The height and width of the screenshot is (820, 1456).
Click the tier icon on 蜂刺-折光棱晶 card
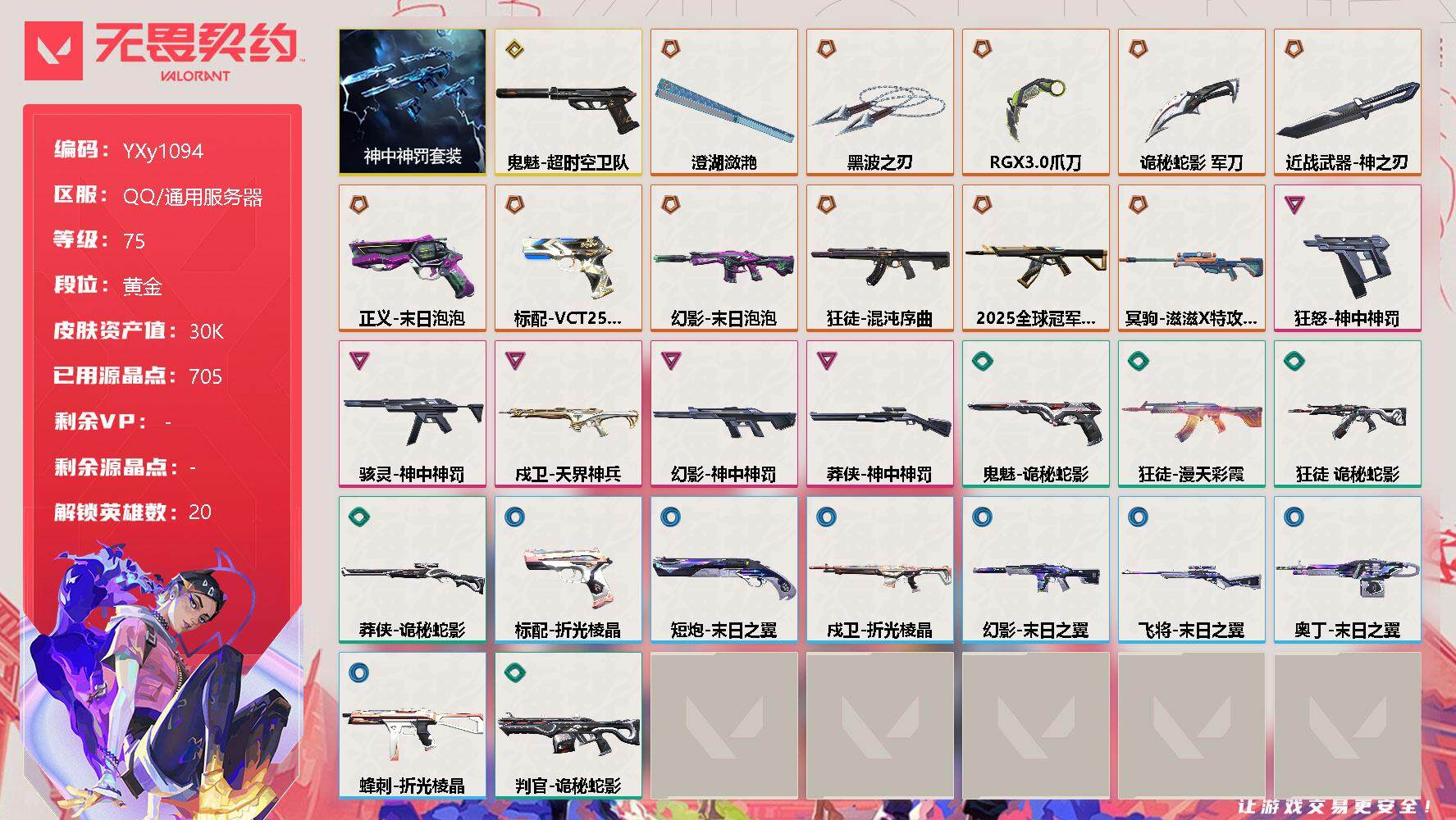click(x=358, y=672)
